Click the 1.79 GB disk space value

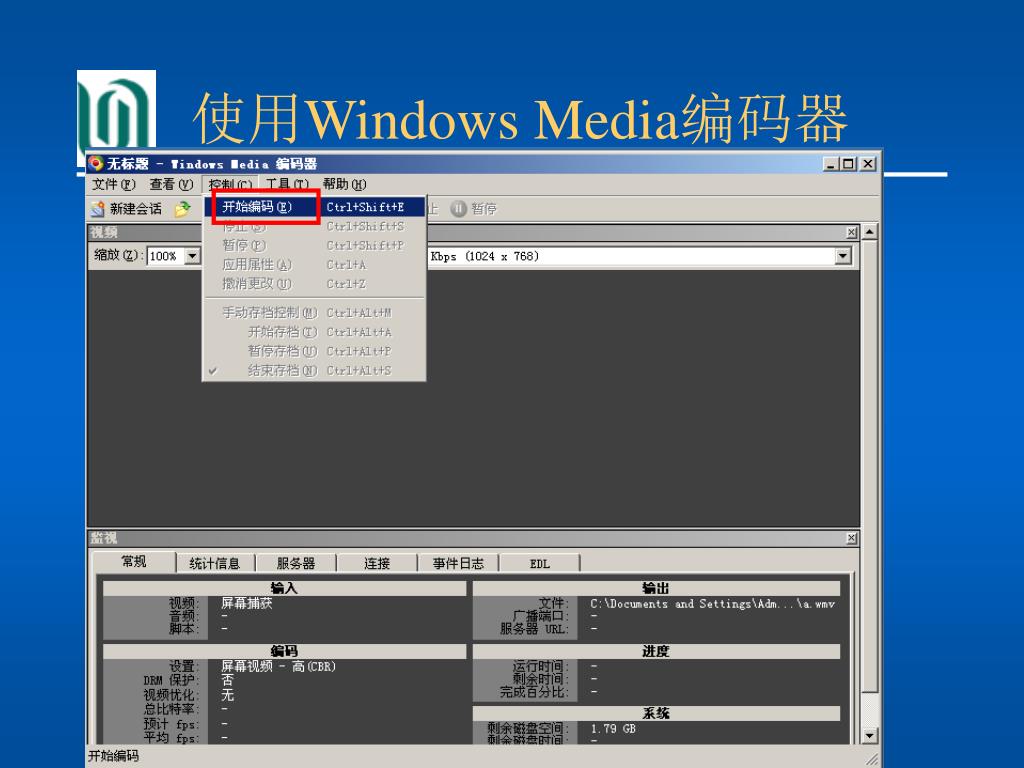[613, 729]
